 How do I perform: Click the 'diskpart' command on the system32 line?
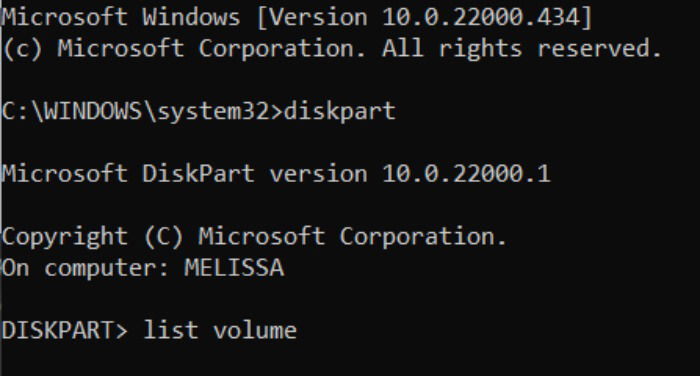click(x=340, y=112)
